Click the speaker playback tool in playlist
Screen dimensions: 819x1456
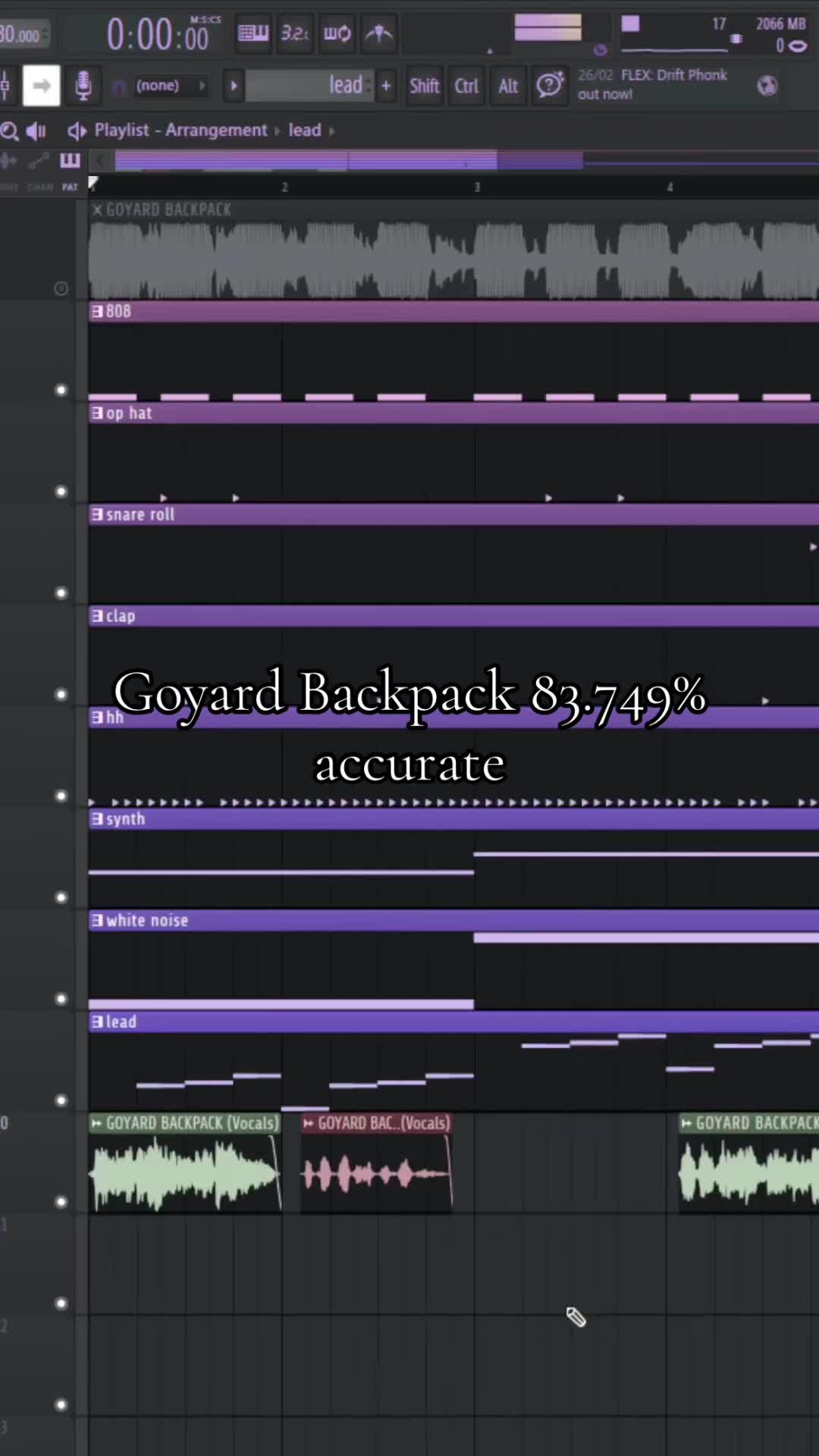pyautogui.click(x=36, y=131)
